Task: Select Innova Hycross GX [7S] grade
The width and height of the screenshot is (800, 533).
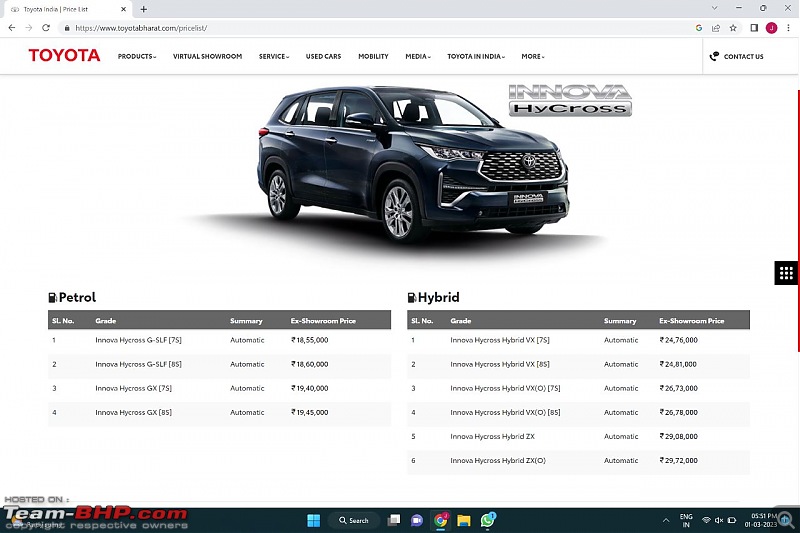Action: pos(134,388)
